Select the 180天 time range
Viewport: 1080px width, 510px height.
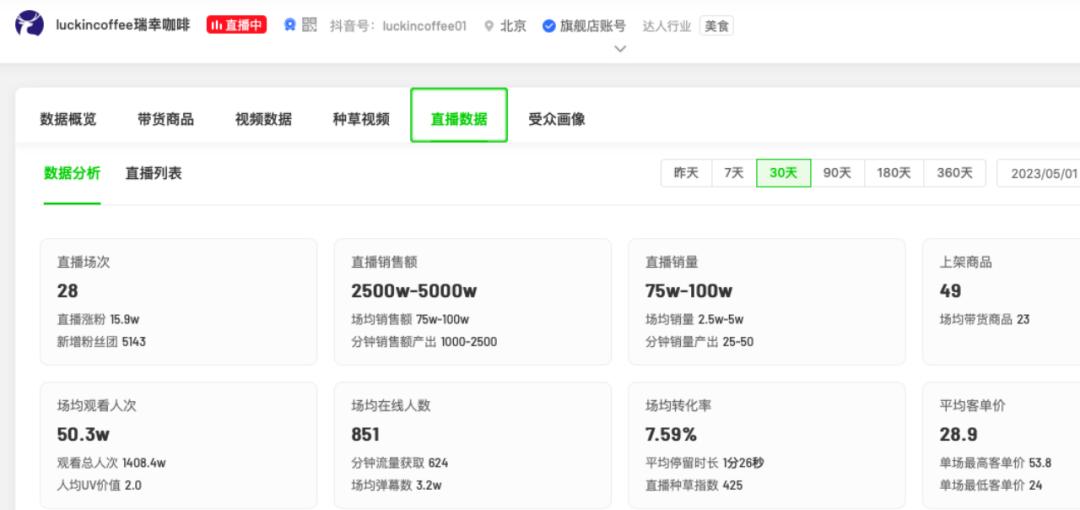[x=894, y=173]
